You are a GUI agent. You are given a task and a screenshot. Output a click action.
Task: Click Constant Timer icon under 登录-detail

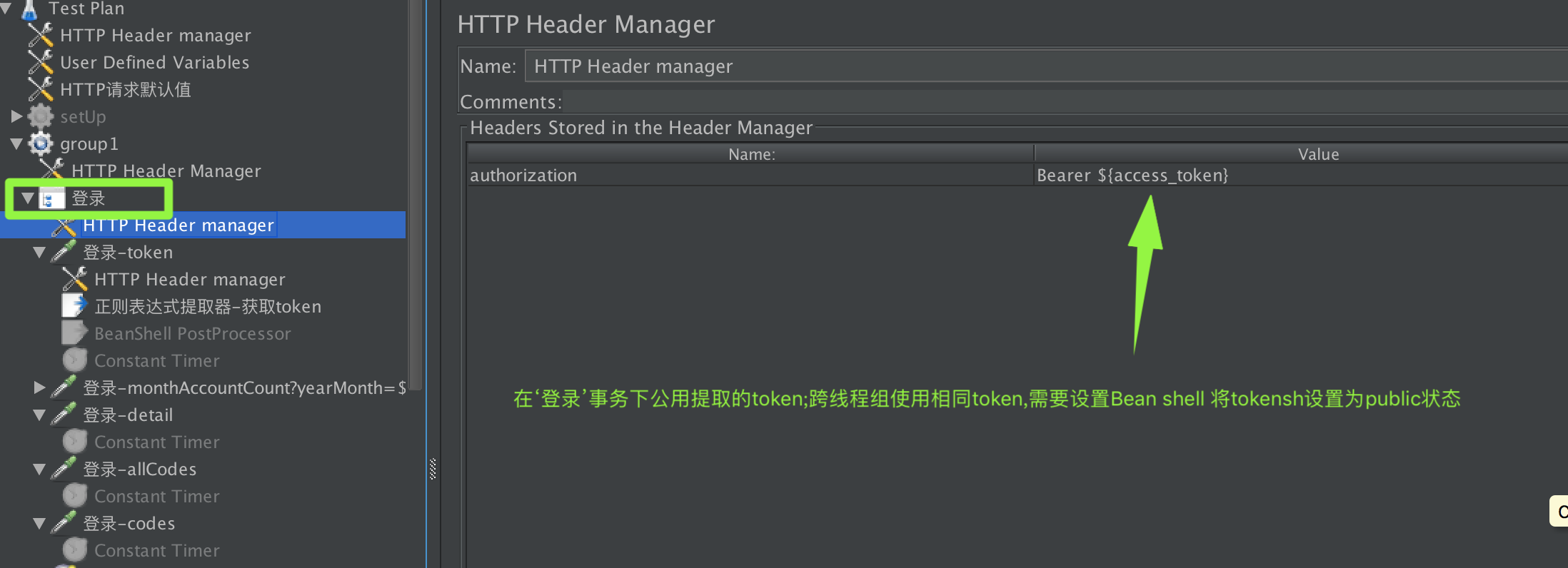[75, 442]
